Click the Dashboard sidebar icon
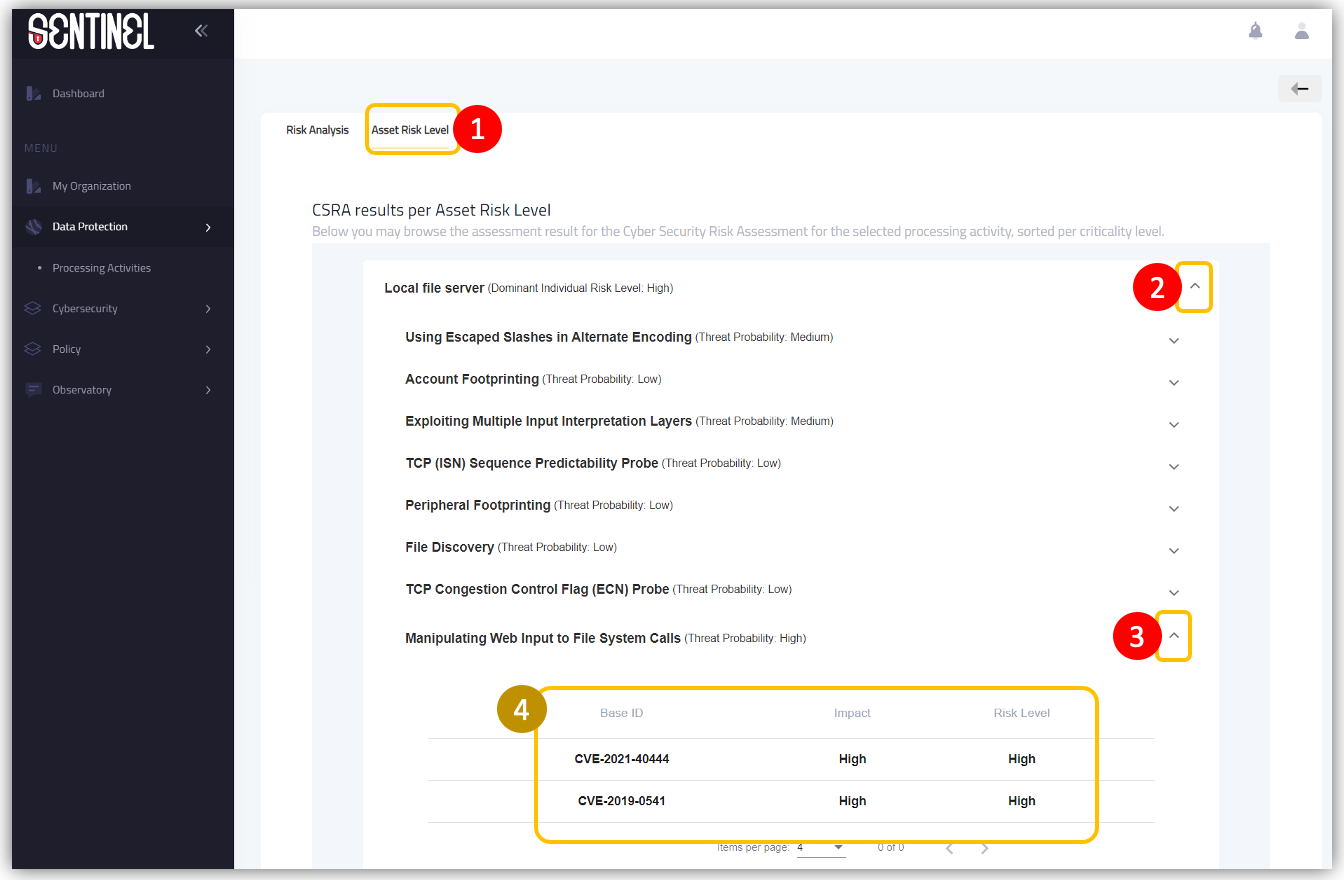 [33, 94]
